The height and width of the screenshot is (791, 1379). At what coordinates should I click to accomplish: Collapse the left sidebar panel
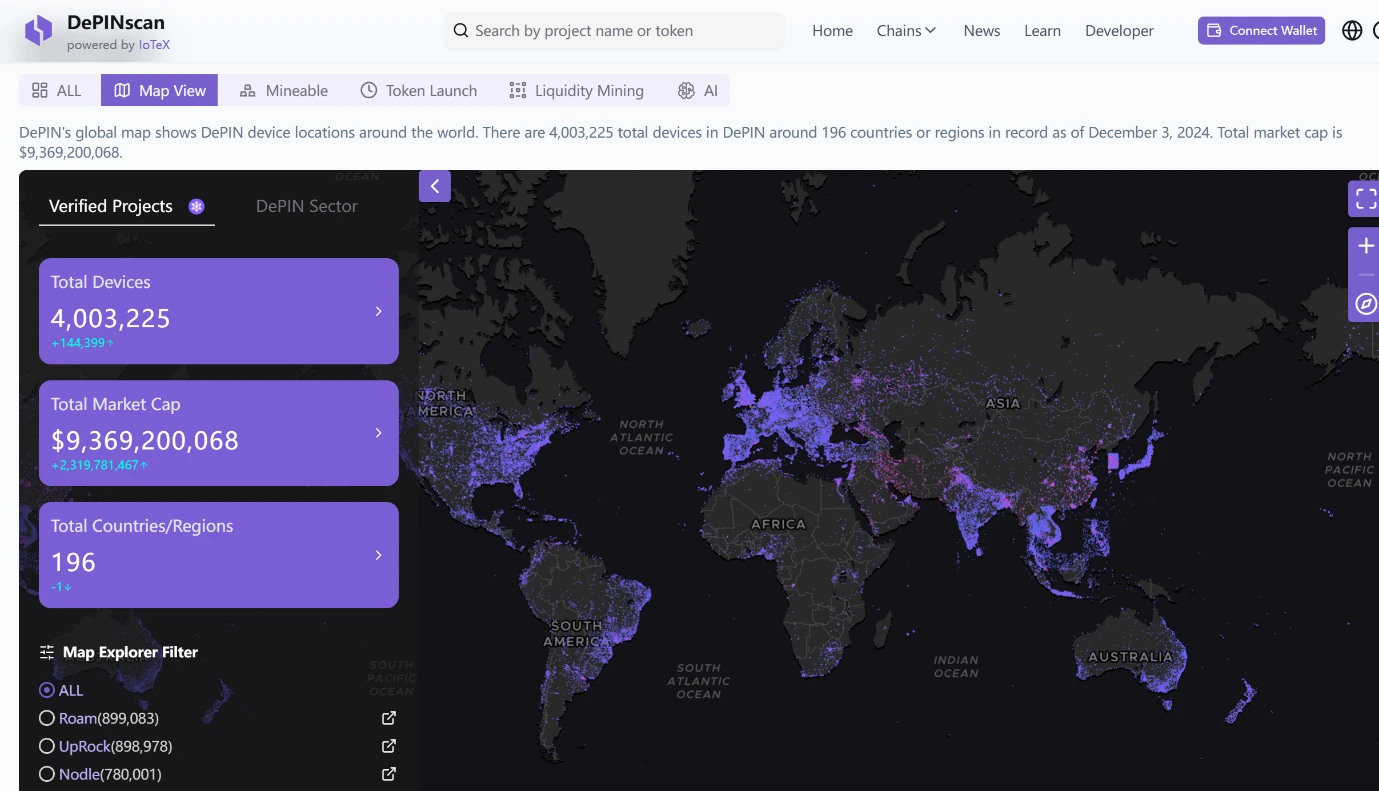click(x=435, y=186)
